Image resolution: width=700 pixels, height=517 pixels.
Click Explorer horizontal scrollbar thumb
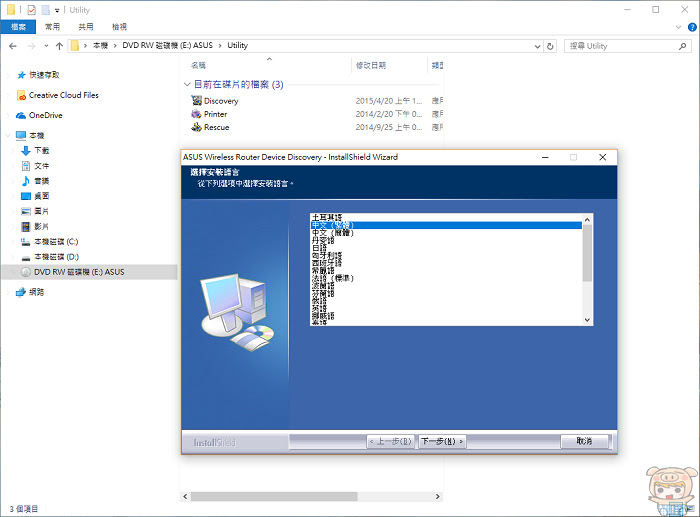click(x=274, y=496)
